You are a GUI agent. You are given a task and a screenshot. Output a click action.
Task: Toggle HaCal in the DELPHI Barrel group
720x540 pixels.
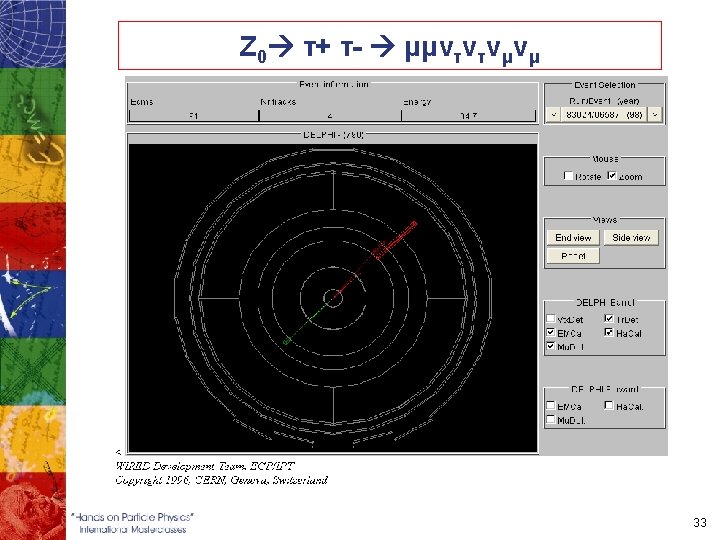(x=609, y=332)
